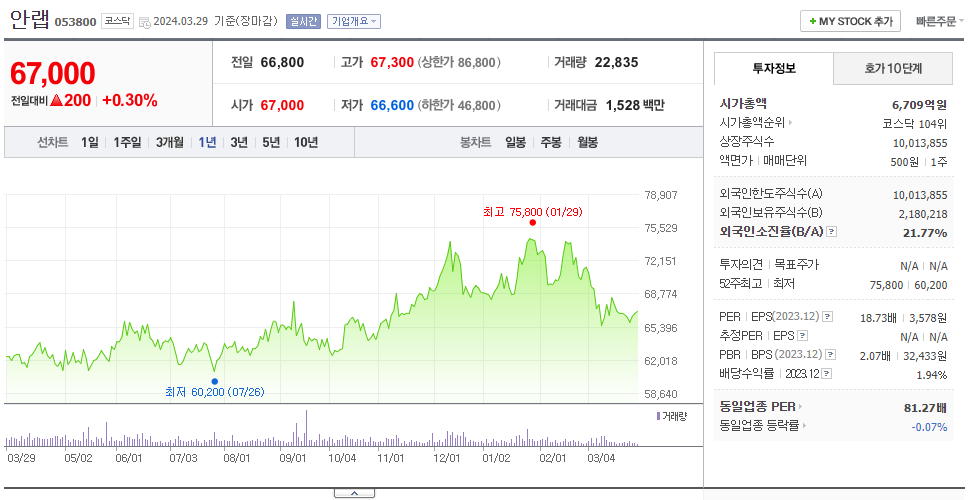This screenshot has width=968, height=500.
Task: Collapse chart panel with bottom chevron
Action: click(x=354, y=493)
